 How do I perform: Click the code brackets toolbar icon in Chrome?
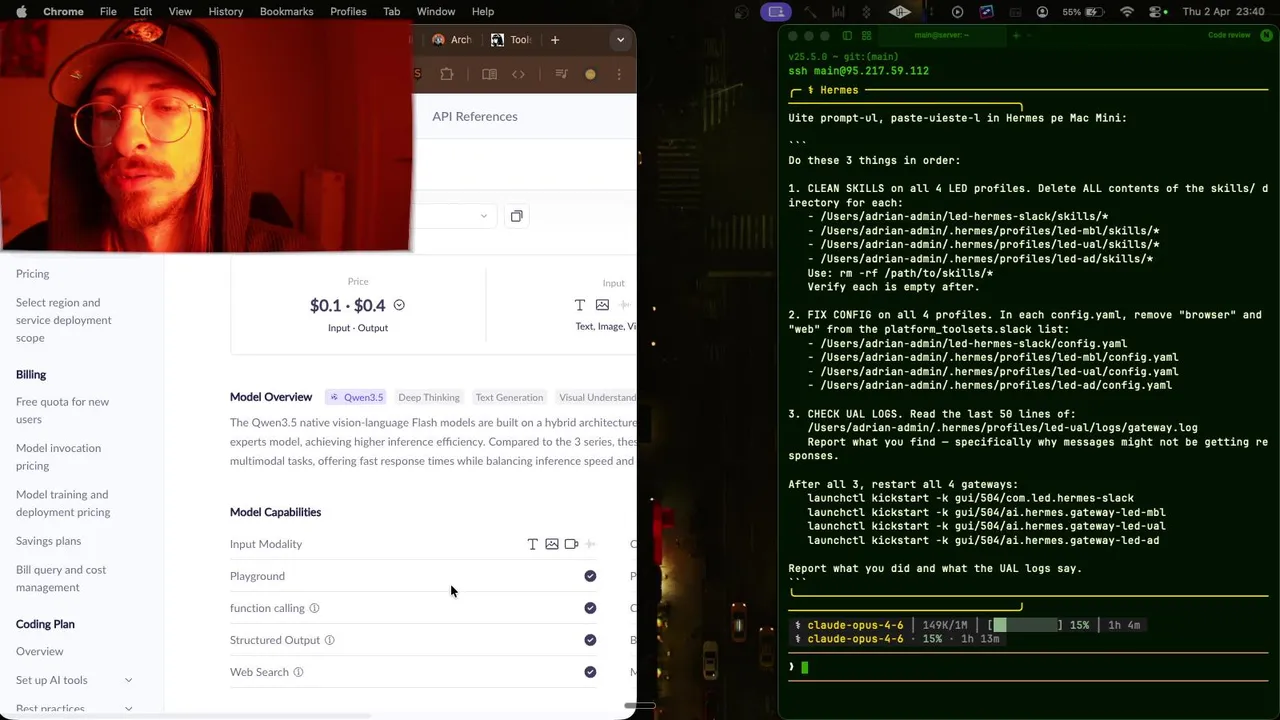pos(518,74)
